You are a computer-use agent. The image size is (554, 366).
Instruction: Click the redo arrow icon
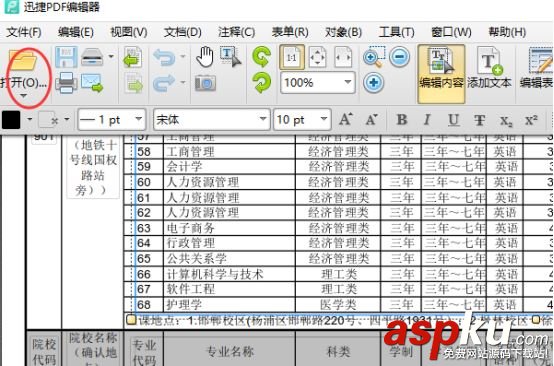pyautogui.click(x=164, y=83)
